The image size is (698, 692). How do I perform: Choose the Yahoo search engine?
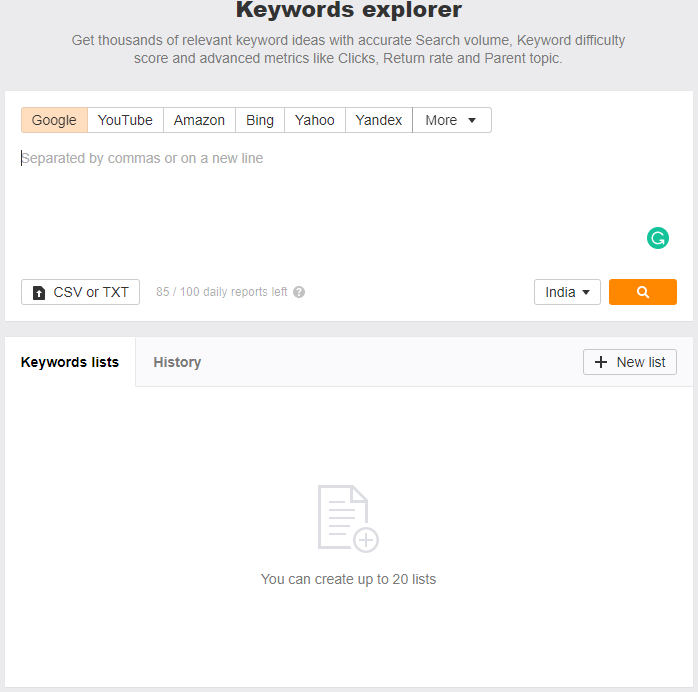[x=314, y=120]
